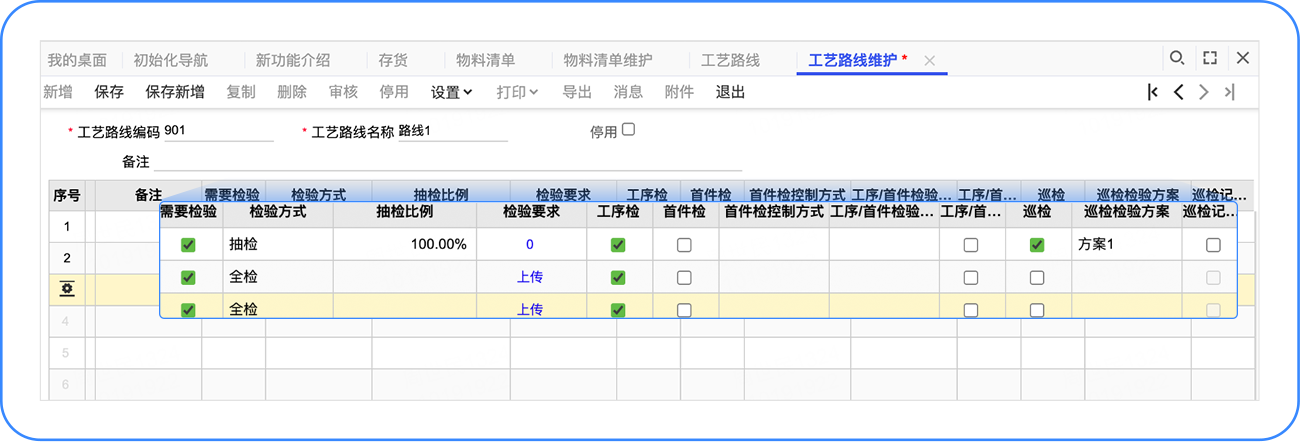Close the 工艺路线维护 tab
This screenshot has width=1300, height=442.
click(929, 61)
